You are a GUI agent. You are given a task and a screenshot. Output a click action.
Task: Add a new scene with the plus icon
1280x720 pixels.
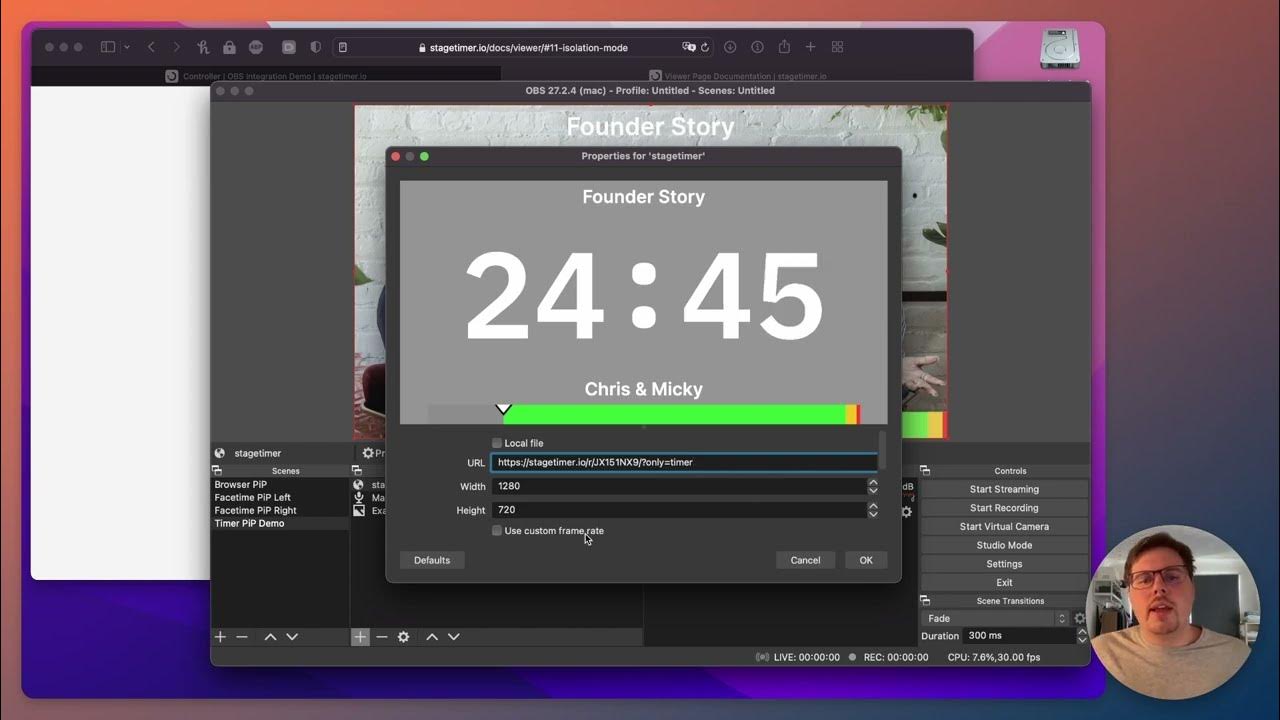click(220, 637)
